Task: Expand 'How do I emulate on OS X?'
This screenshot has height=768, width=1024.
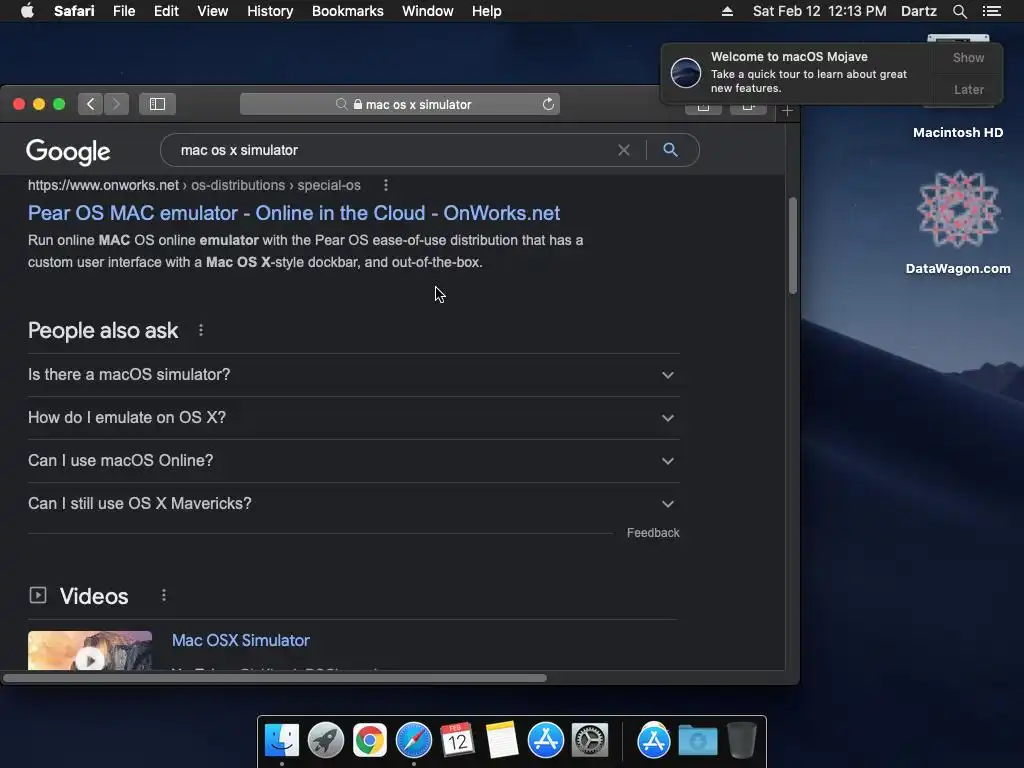Action: point(353,418)
